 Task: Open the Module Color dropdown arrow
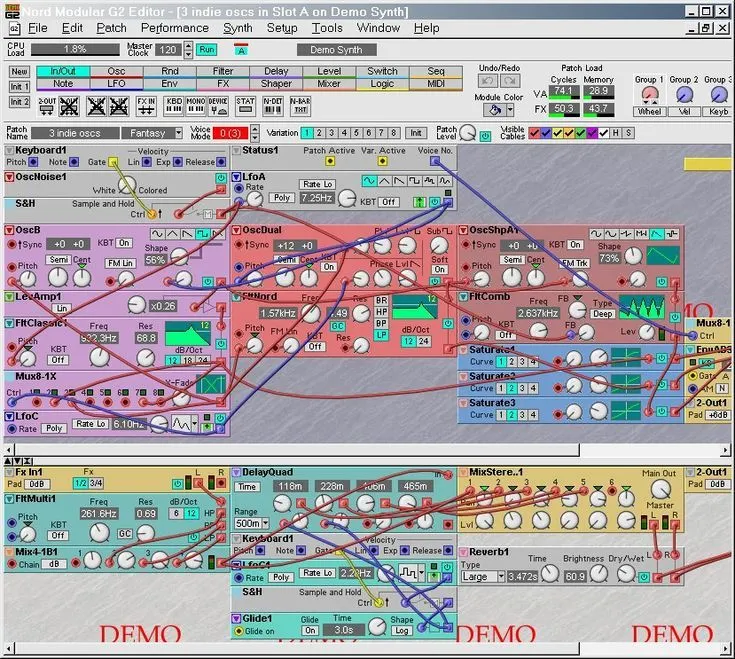(510, 111)
